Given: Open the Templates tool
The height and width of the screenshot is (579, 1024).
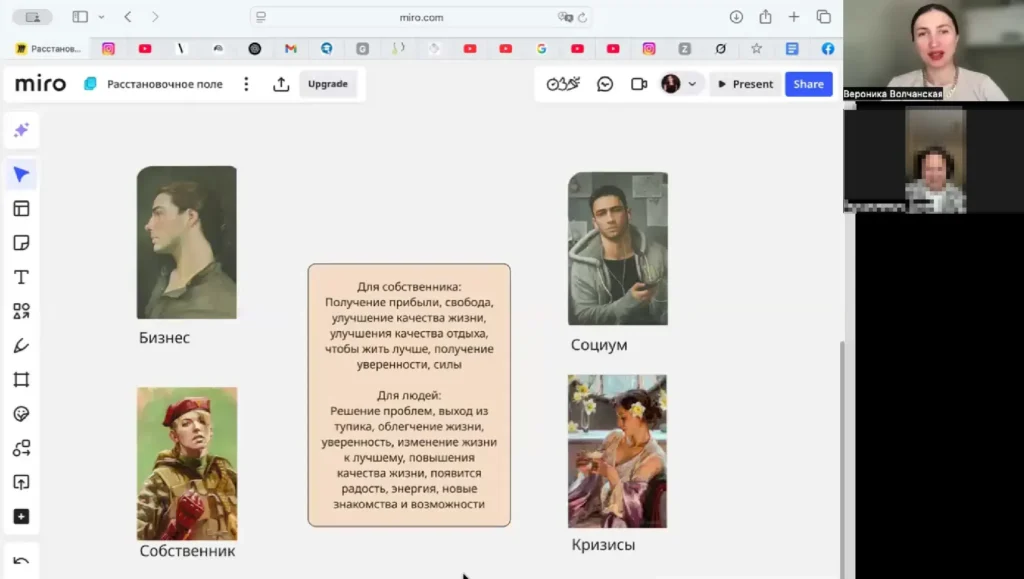Looking at the screenshot, I should pyautogui.click(x=21, y=208).
